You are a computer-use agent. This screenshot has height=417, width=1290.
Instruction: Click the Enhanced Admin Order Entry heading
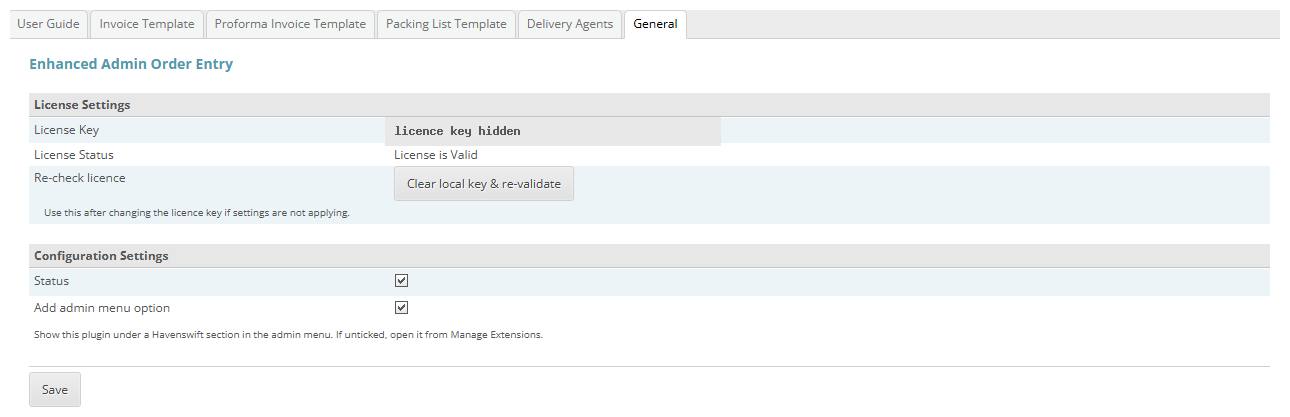coord(131,64)
